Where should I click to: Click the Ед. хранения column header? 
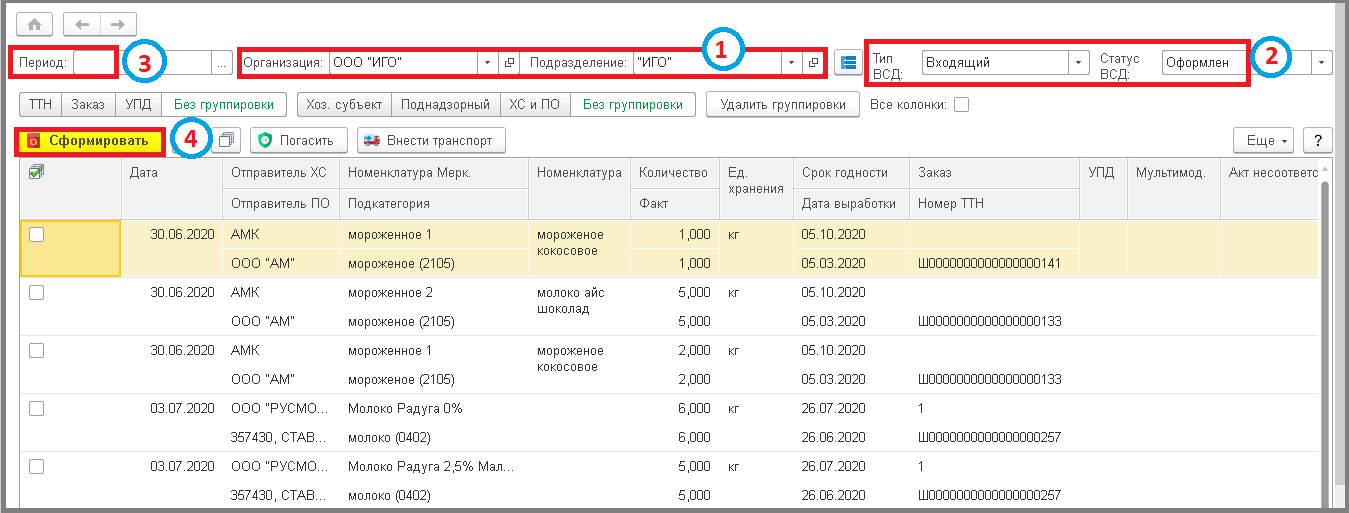756,188
